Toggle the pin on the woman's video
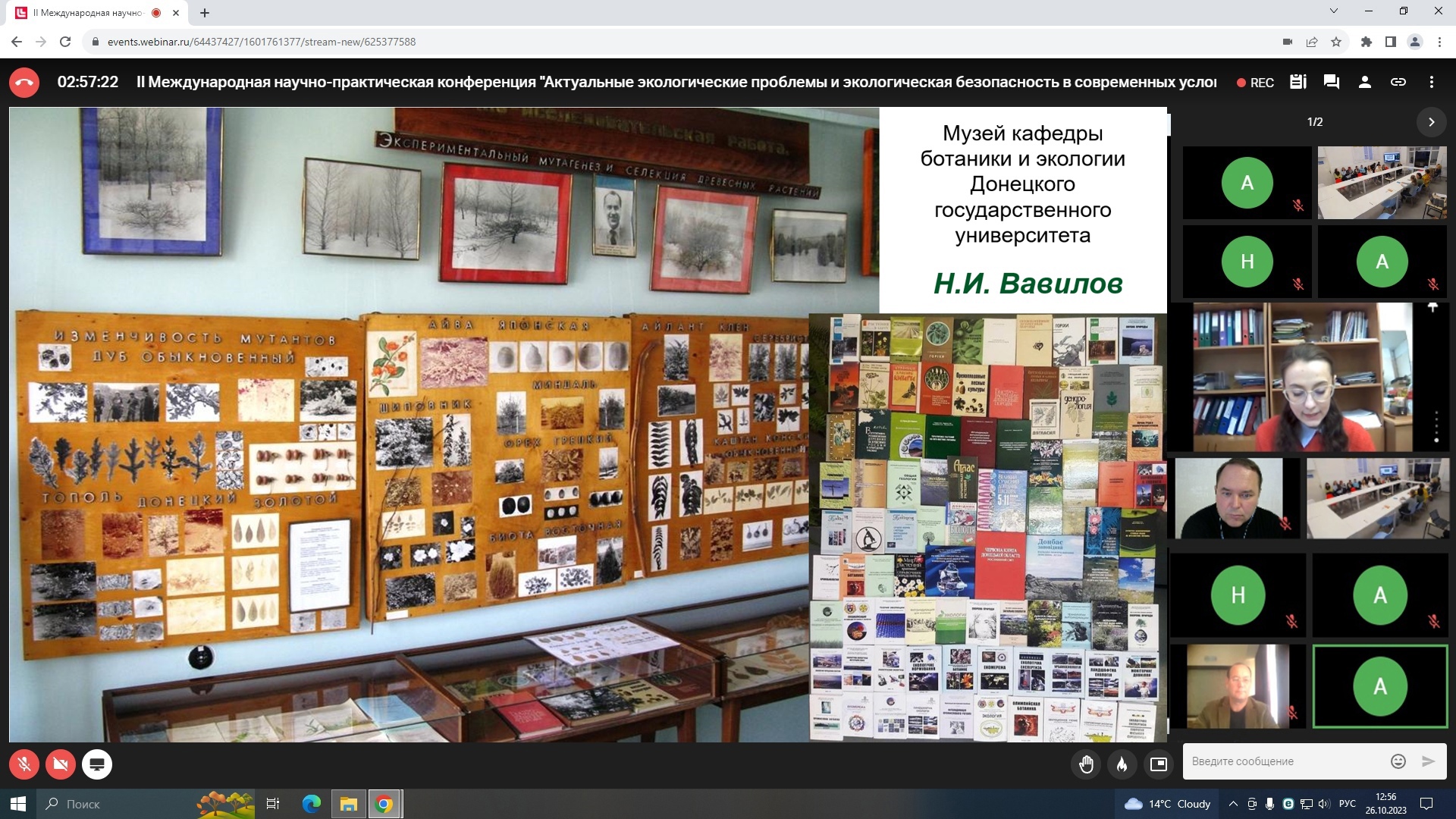The image size is (1456, 819). (1432, 308)
